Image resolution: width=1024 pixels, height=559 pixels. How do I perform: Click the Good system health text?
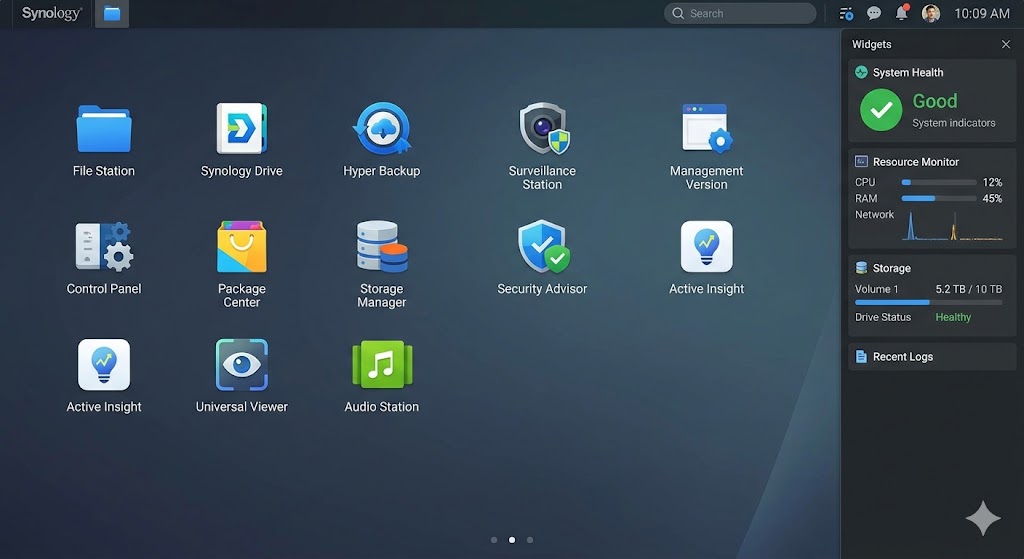click(935, 101)
